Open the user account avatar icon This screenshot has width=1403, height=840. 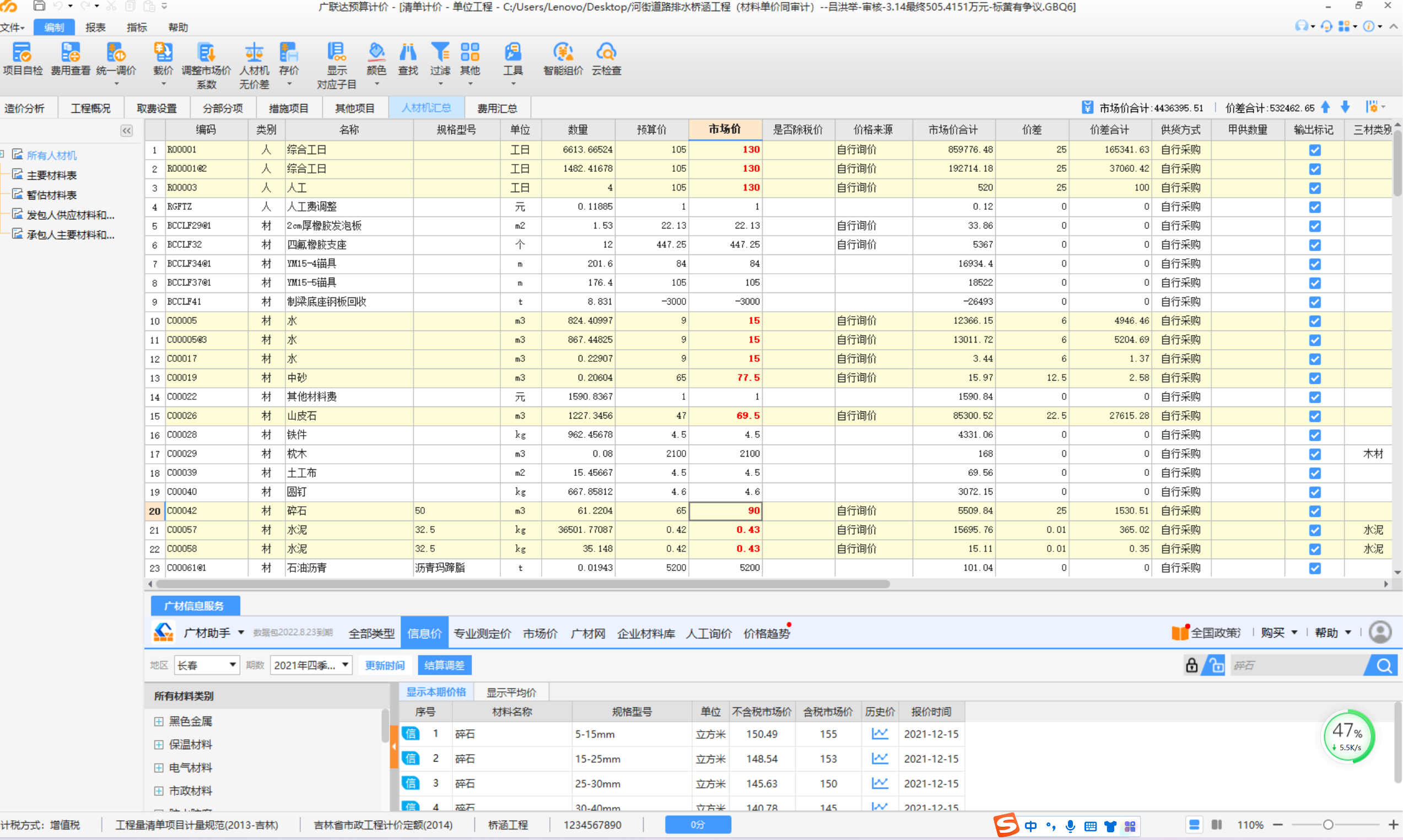pyautogui.click(x=1380, y=632)
